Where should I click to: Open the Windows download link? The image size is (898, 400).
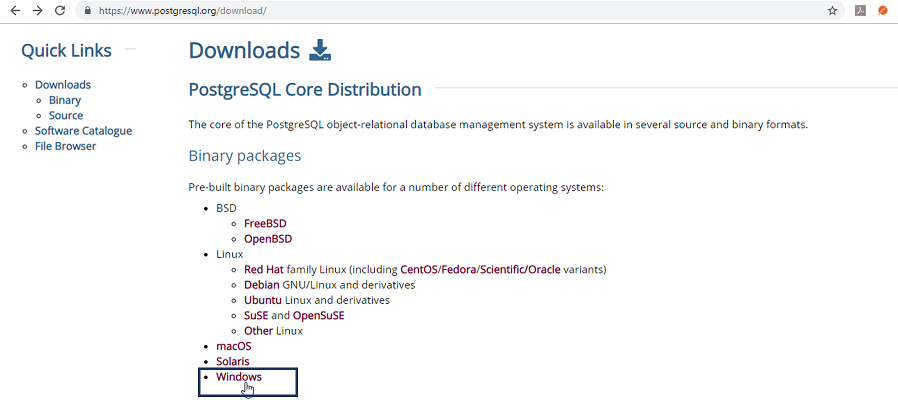tap(239, 377)
